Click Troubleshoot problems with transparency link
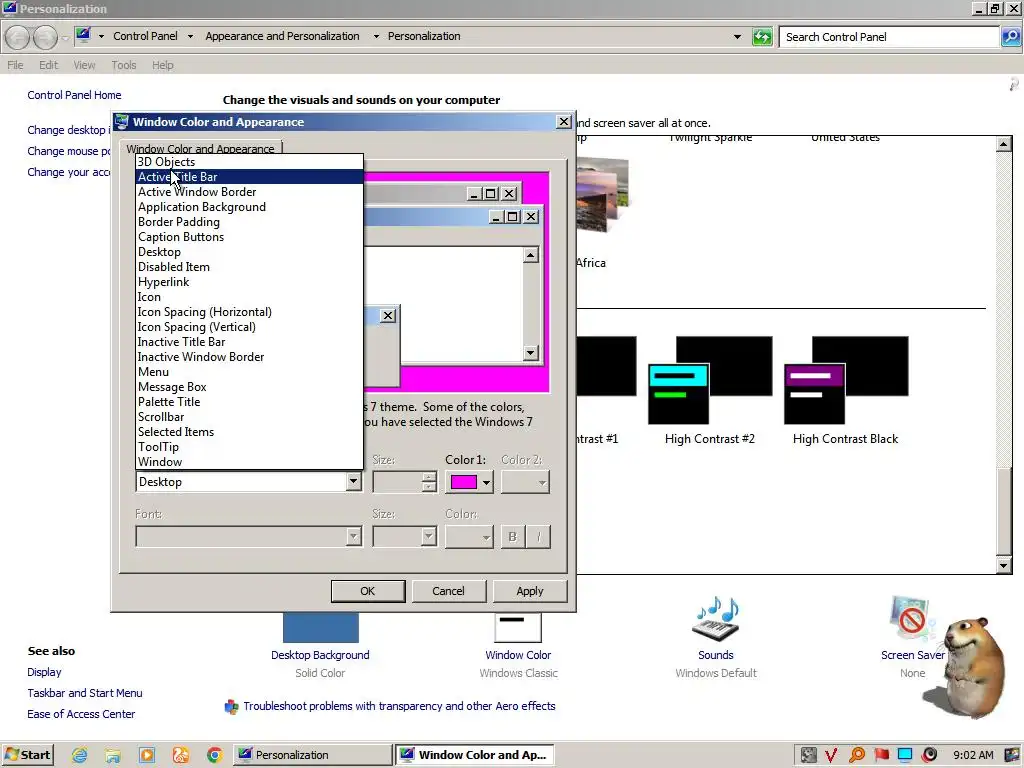1024x768 pixels. 399,706
